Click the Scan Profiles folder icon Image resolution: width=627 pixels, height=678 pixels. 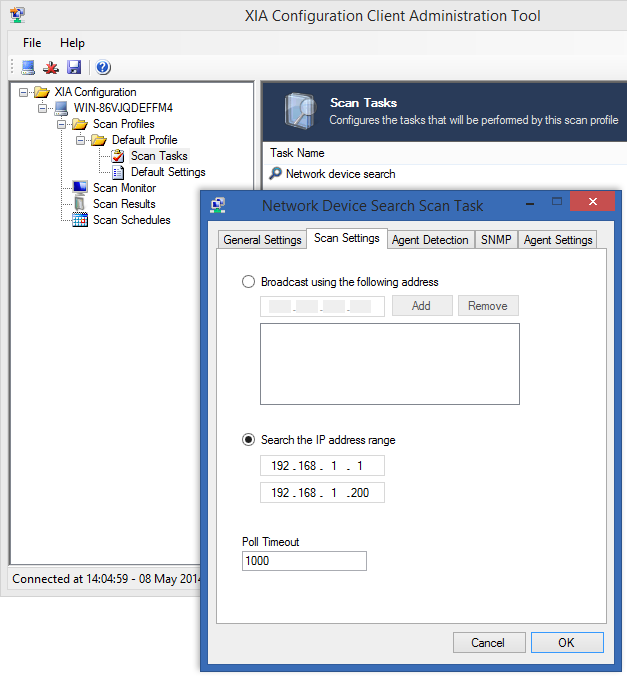click(80, 124)
